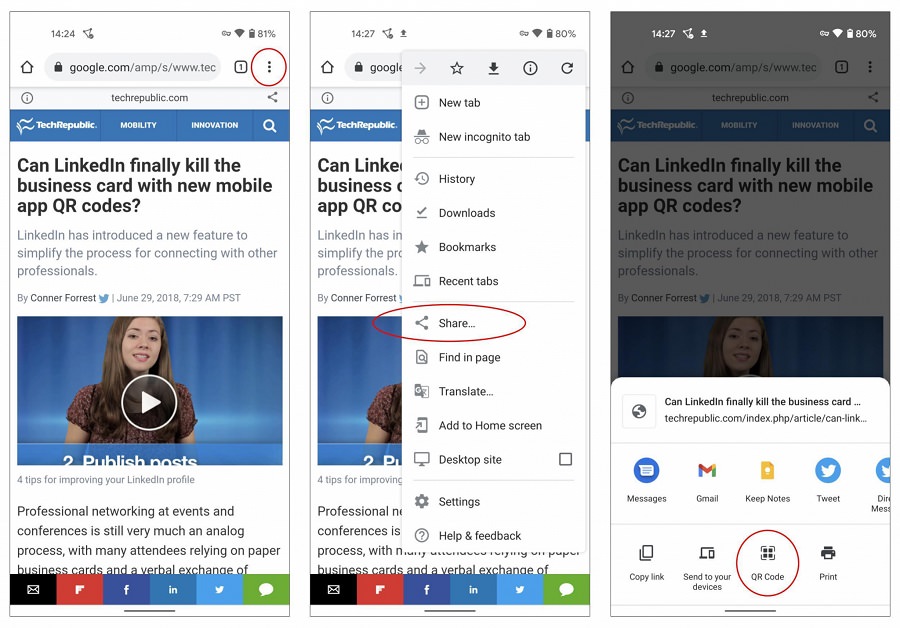Tap the address bar showing google.com/amp URL

pyautogui.click(x=133, y=67)
